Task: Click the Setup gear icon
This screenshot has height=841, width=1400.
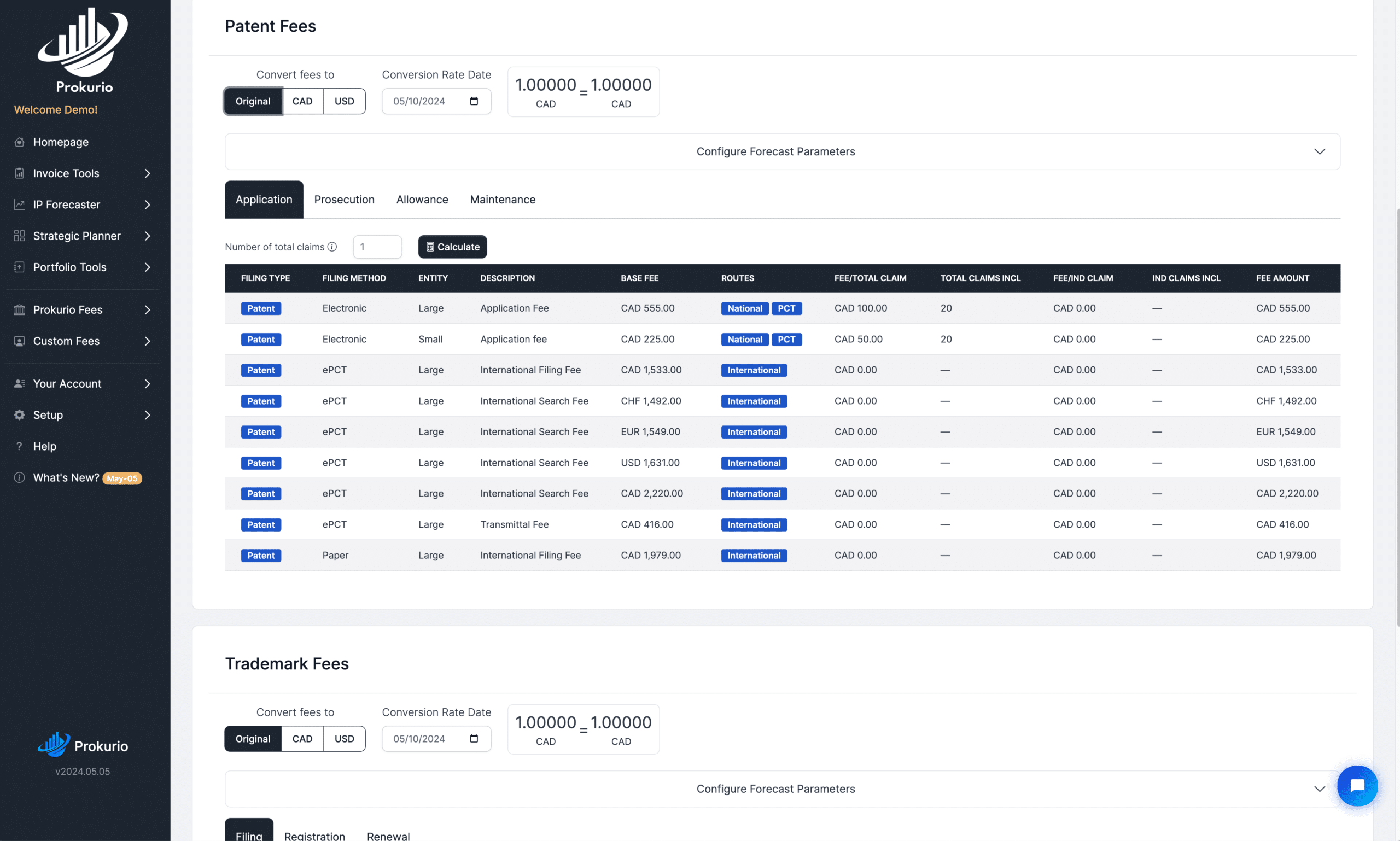Action: coord(19,414)
